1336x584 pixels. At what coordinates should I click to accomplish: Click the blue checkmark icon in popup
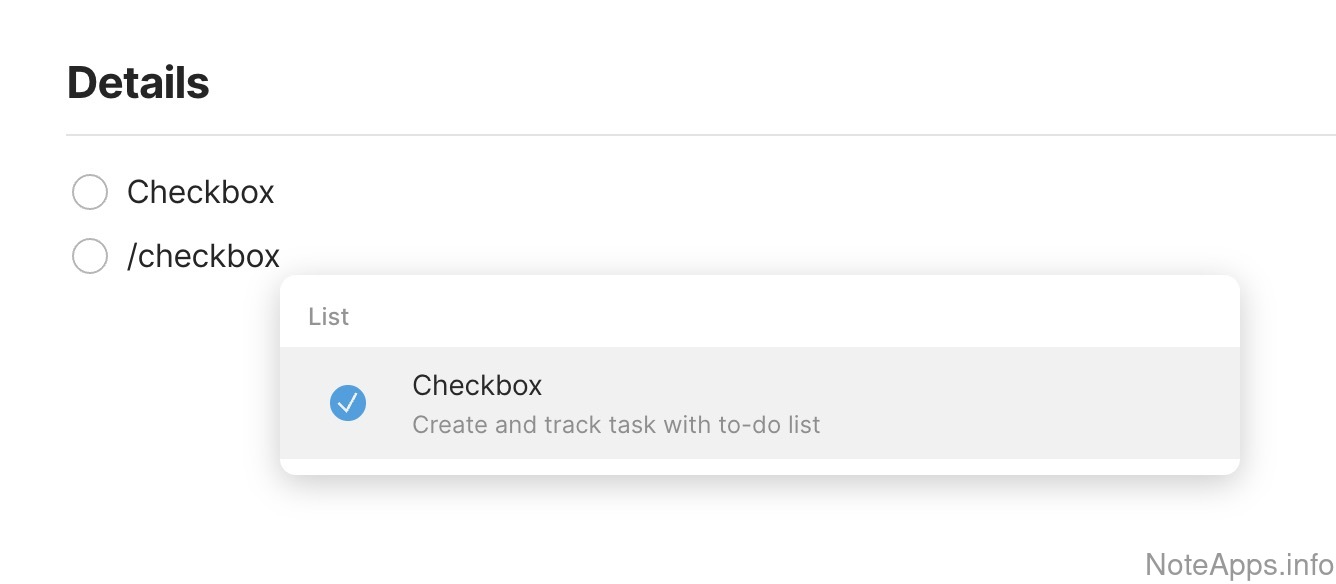tap(348, 403)
